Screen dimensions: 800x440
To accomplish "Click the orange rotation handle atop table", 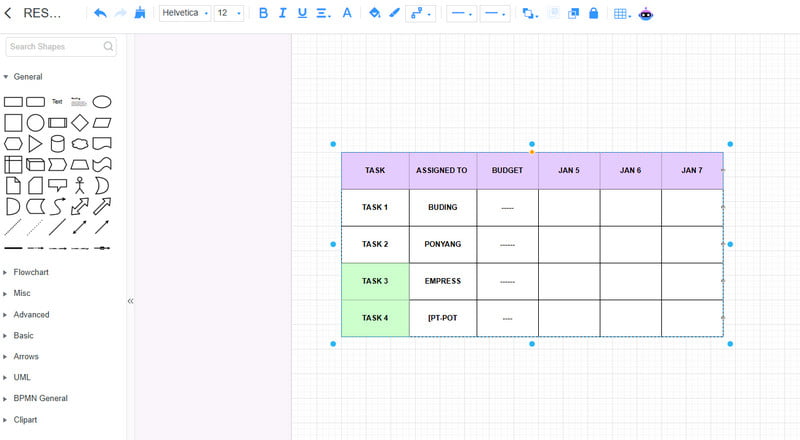I will [x=532, y=152].
